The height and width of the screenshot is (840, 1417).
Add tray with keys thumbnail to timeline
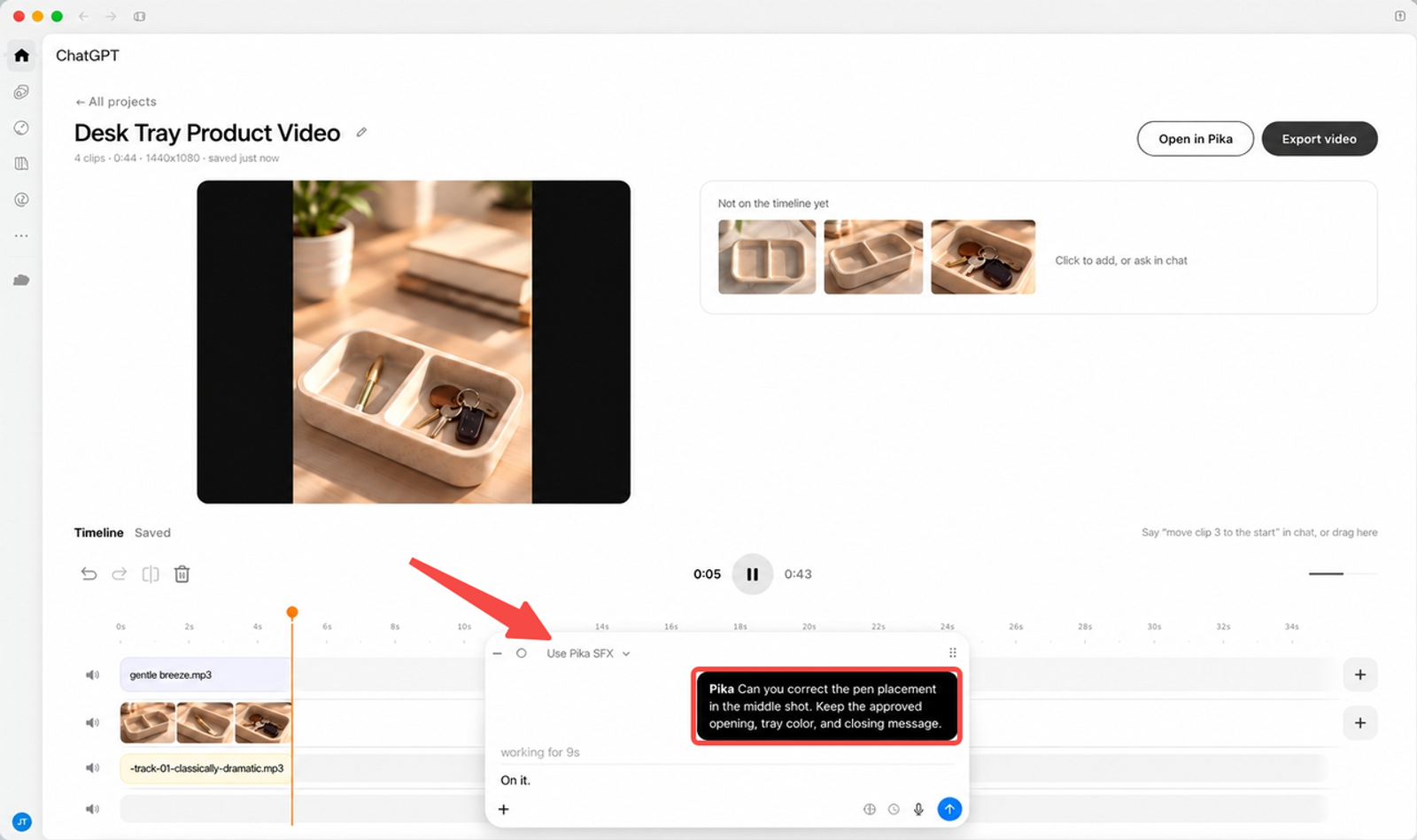click(983, 257)
